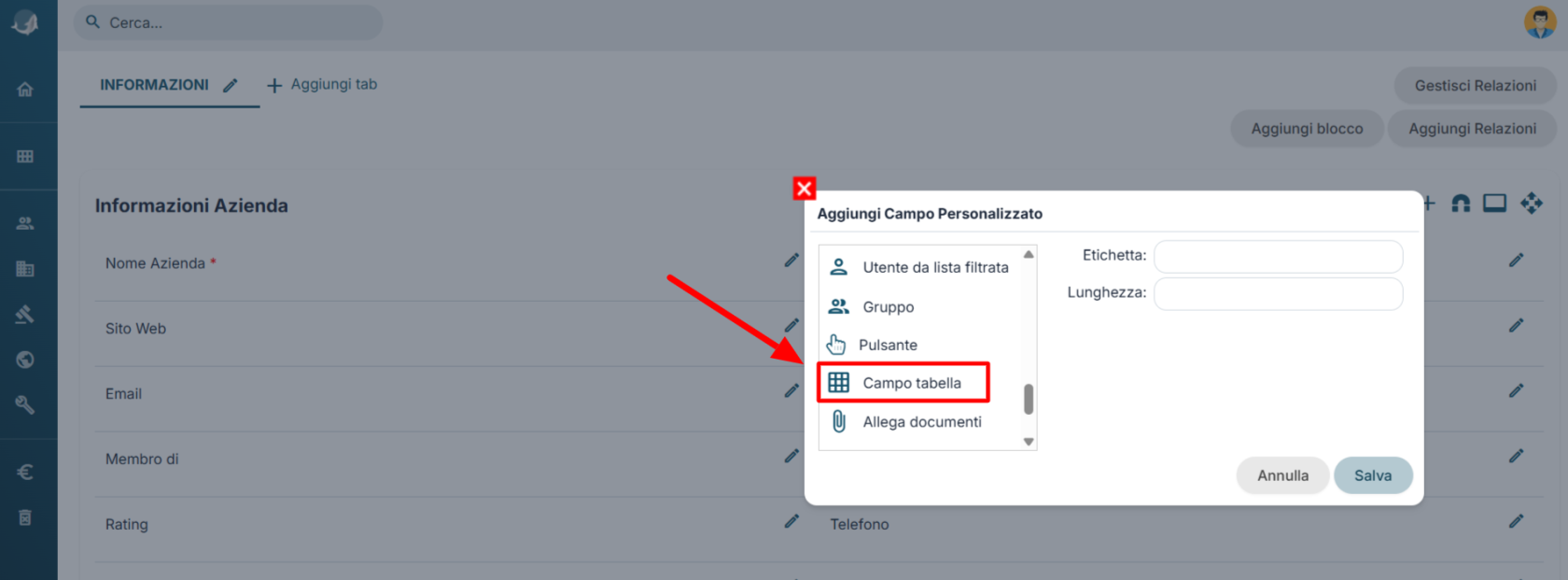Click the globe icon in the sidebar

(25, 360)
